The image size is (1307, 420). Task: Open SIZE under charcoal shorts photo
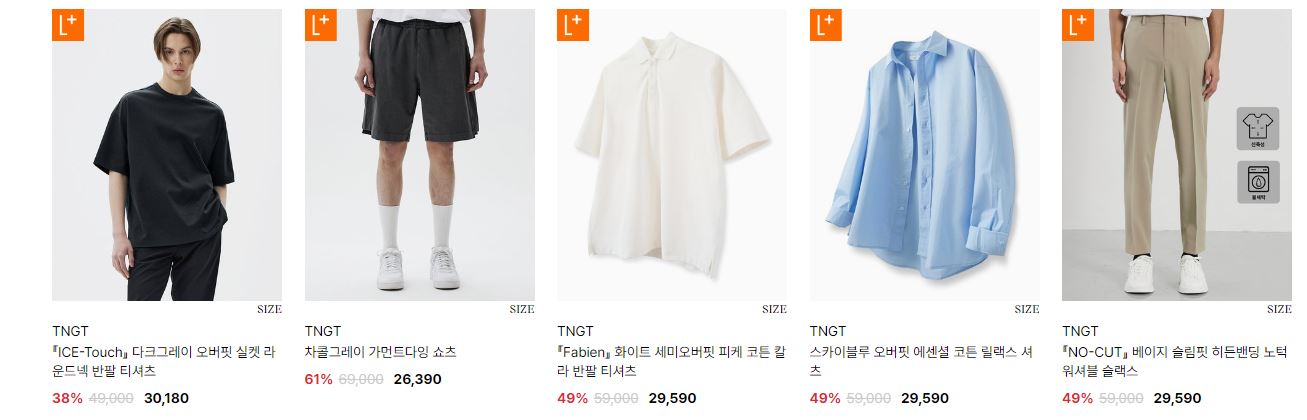pyautogui.click(x=522, y=309)
